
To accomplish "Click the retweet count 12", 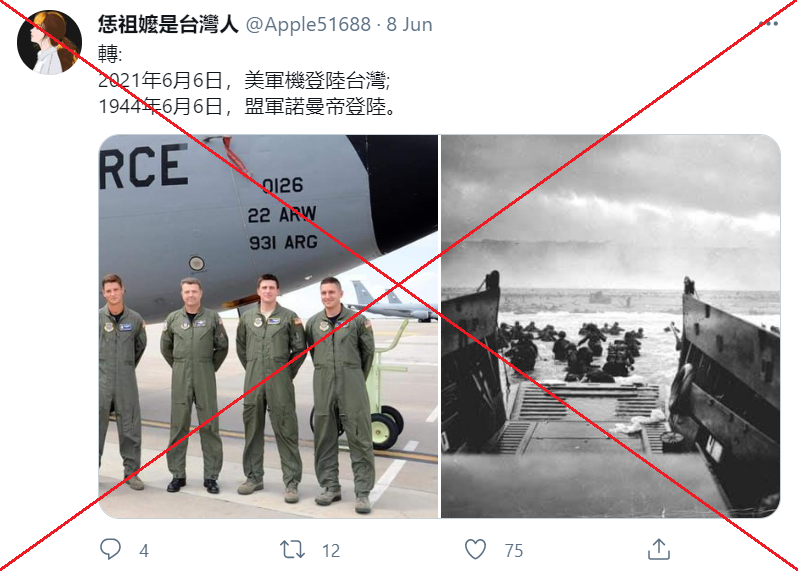I will pos(331,551).
